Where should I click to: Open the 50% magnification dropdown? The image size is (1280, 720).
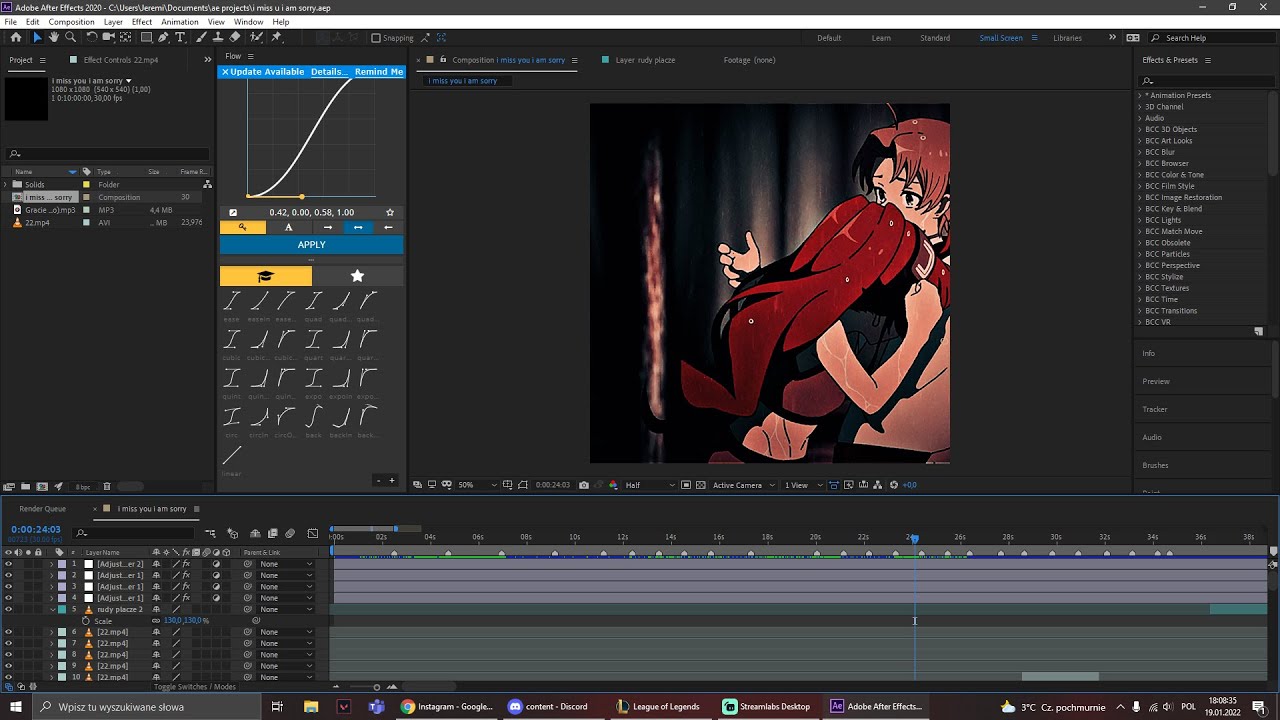[x=478, y=485]
